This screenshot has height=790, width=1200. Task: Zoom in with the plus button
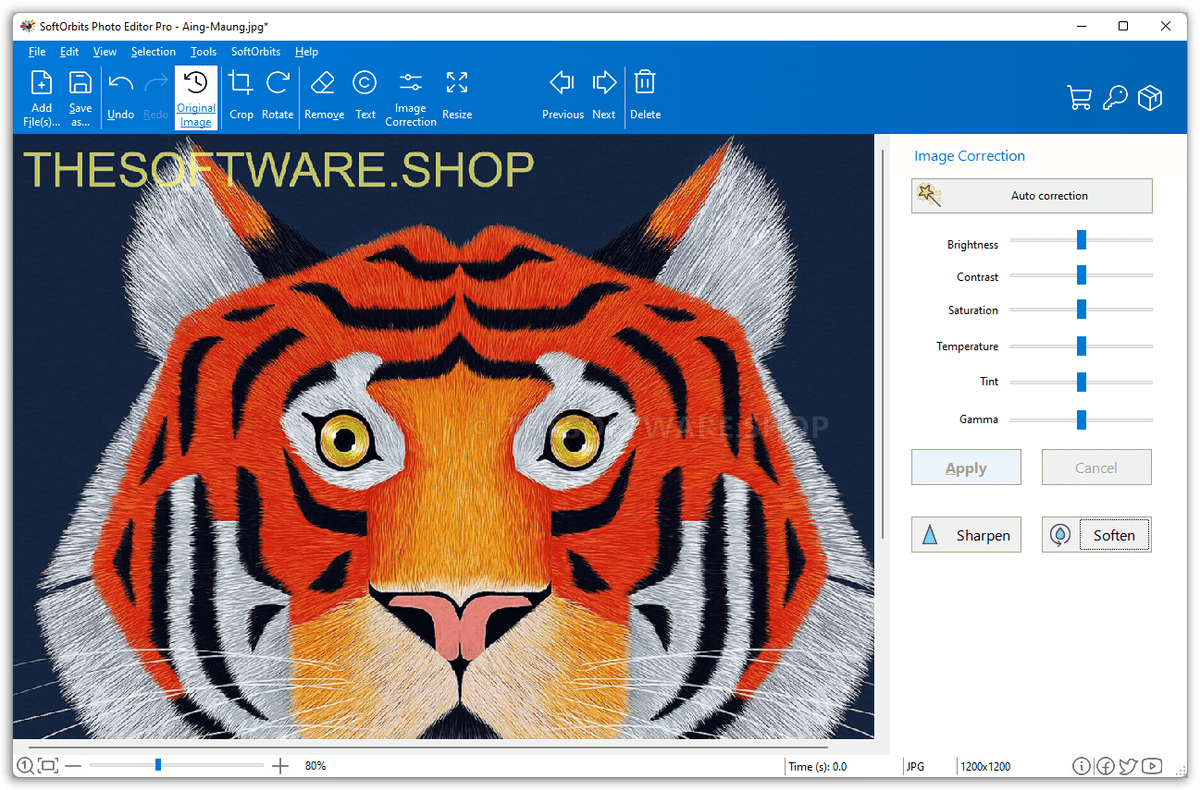280,766
